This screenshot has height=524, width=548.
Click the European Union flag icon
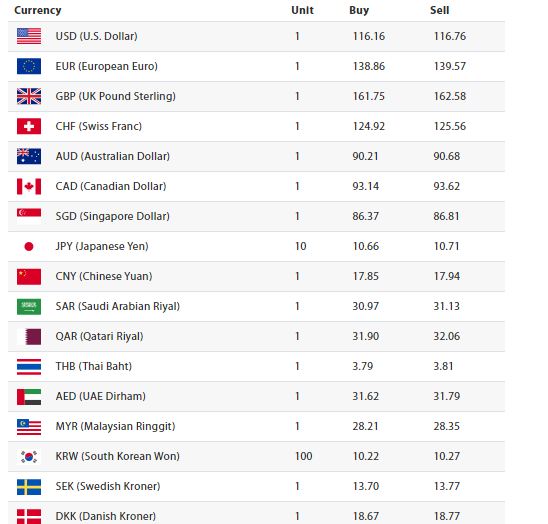[29, 66]
